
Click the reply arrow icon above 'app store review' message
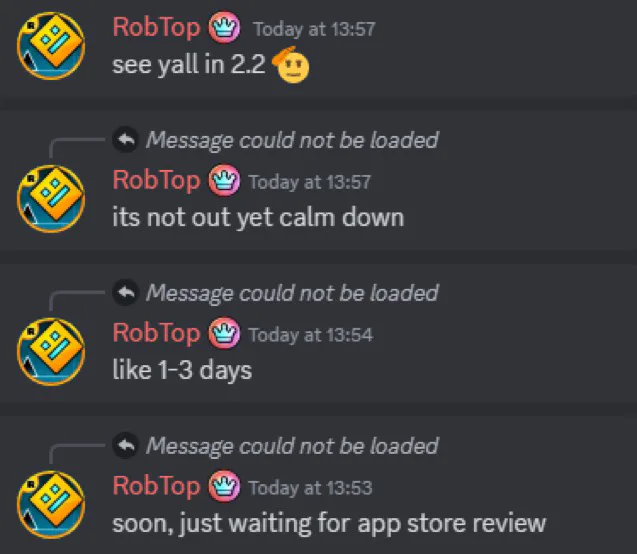point(126,446)
